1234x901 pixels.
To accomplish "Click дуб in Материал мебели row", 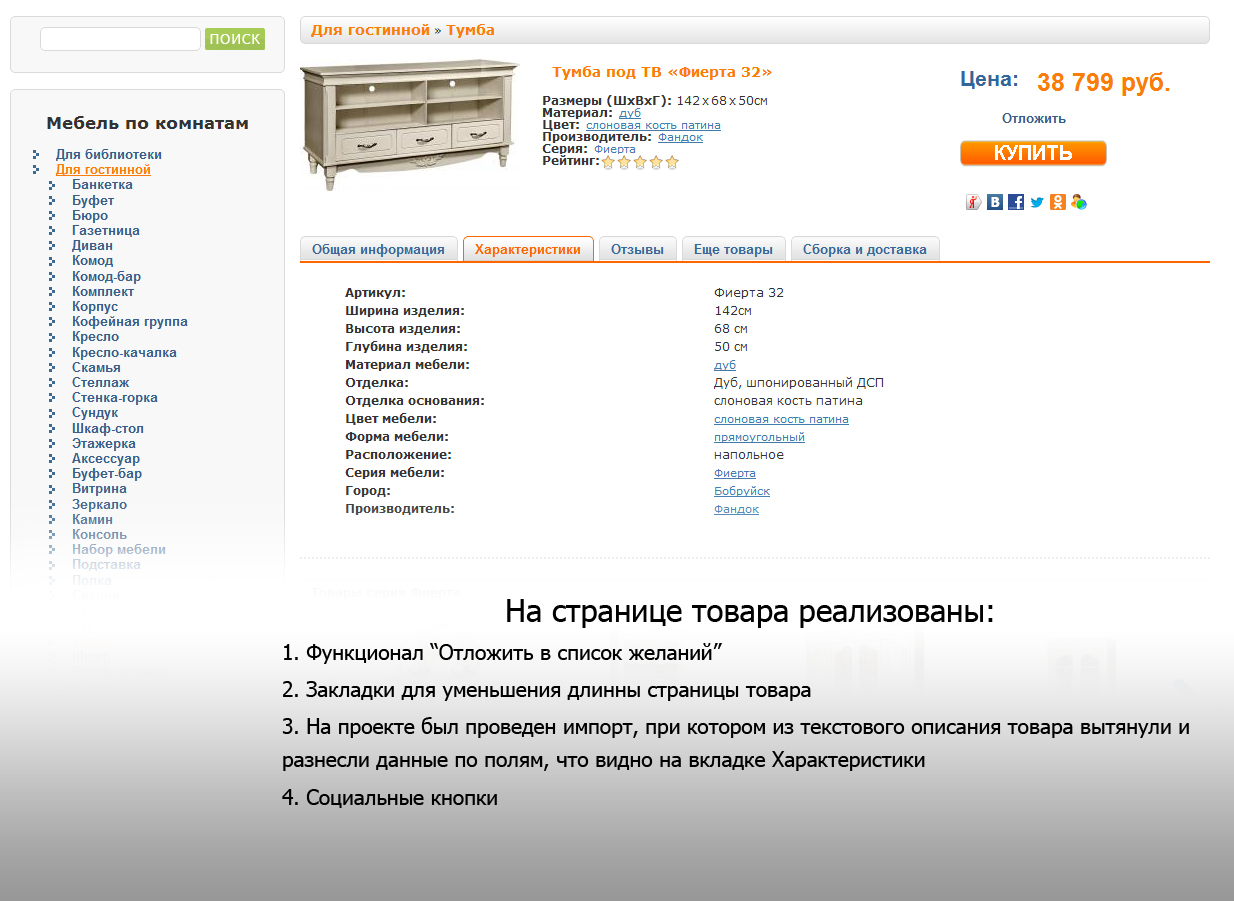I will [x=725, y=365].
